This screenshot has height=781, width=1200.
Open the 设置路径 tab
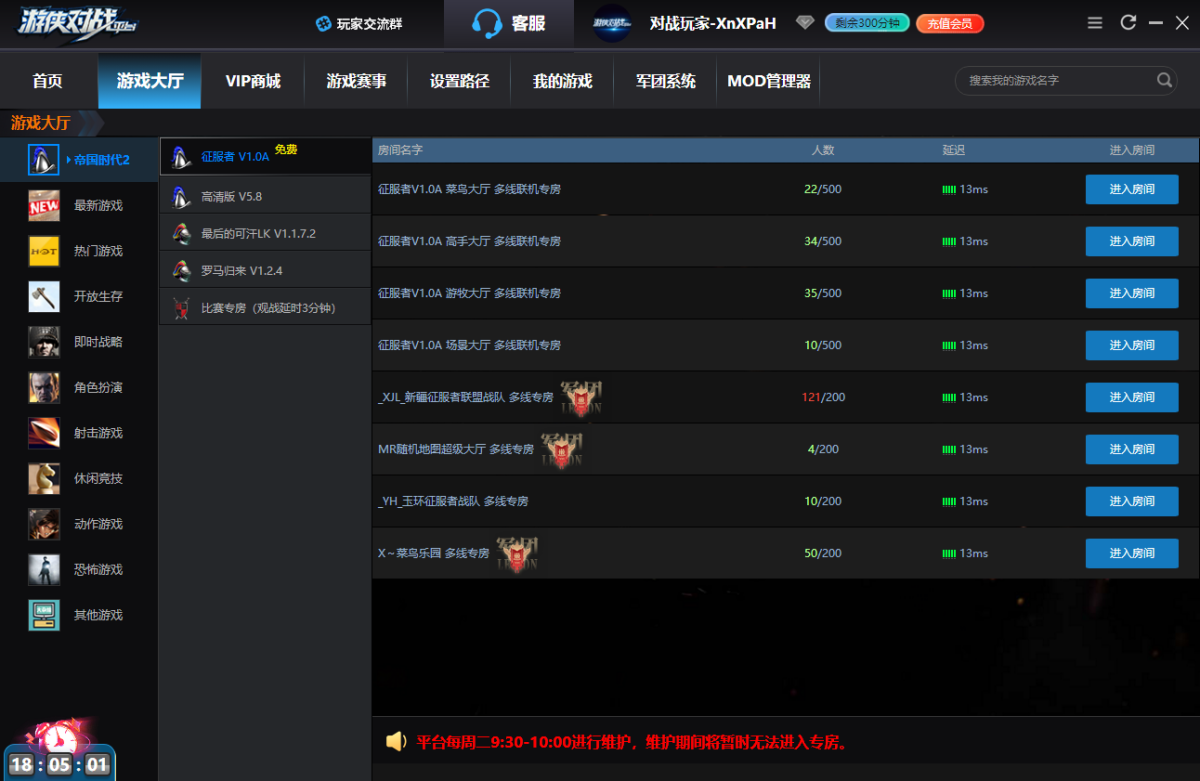coord(459,81)
